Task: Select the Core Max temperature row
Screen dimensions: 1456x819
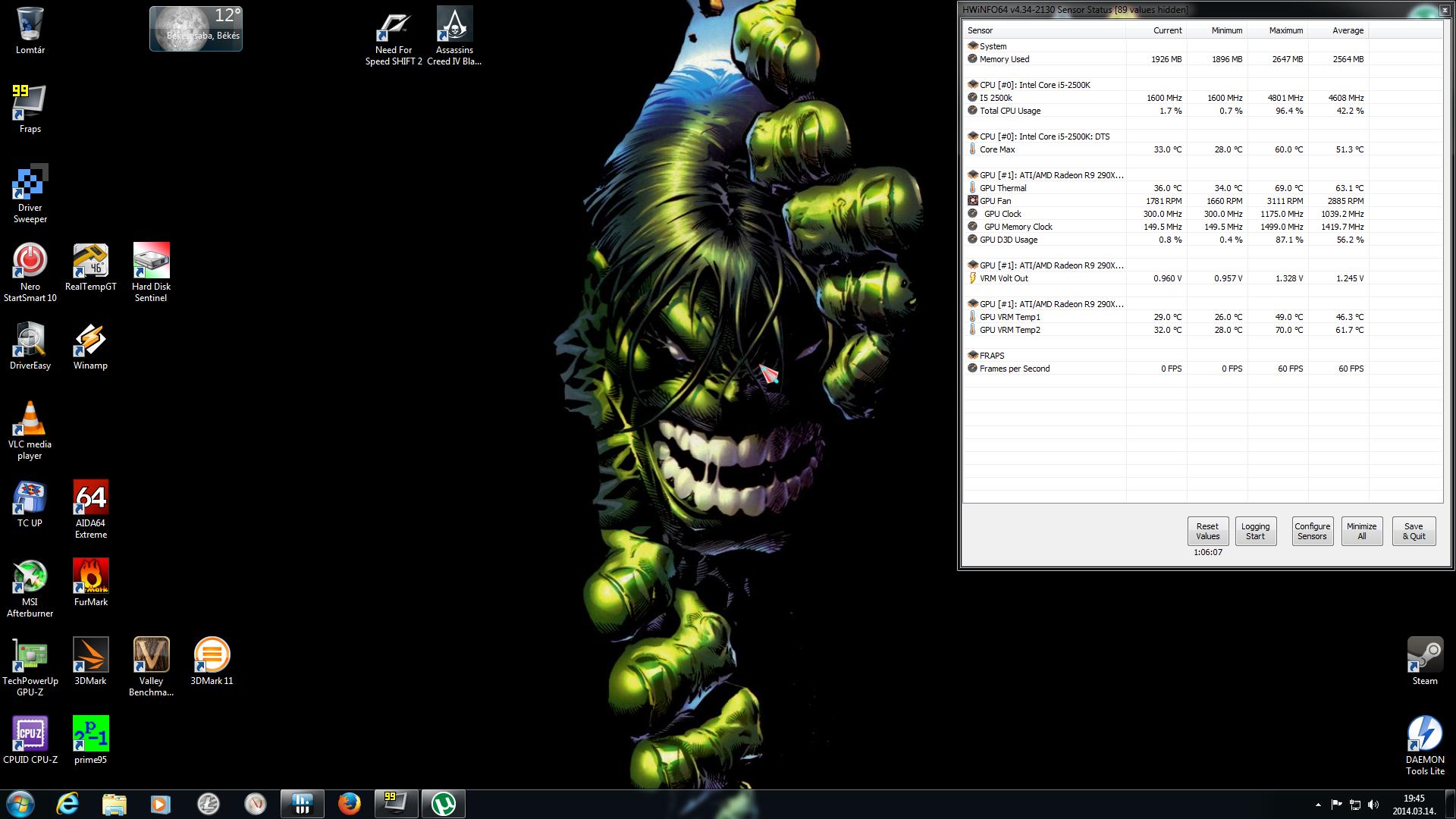Action: (x=1203, y=149)
